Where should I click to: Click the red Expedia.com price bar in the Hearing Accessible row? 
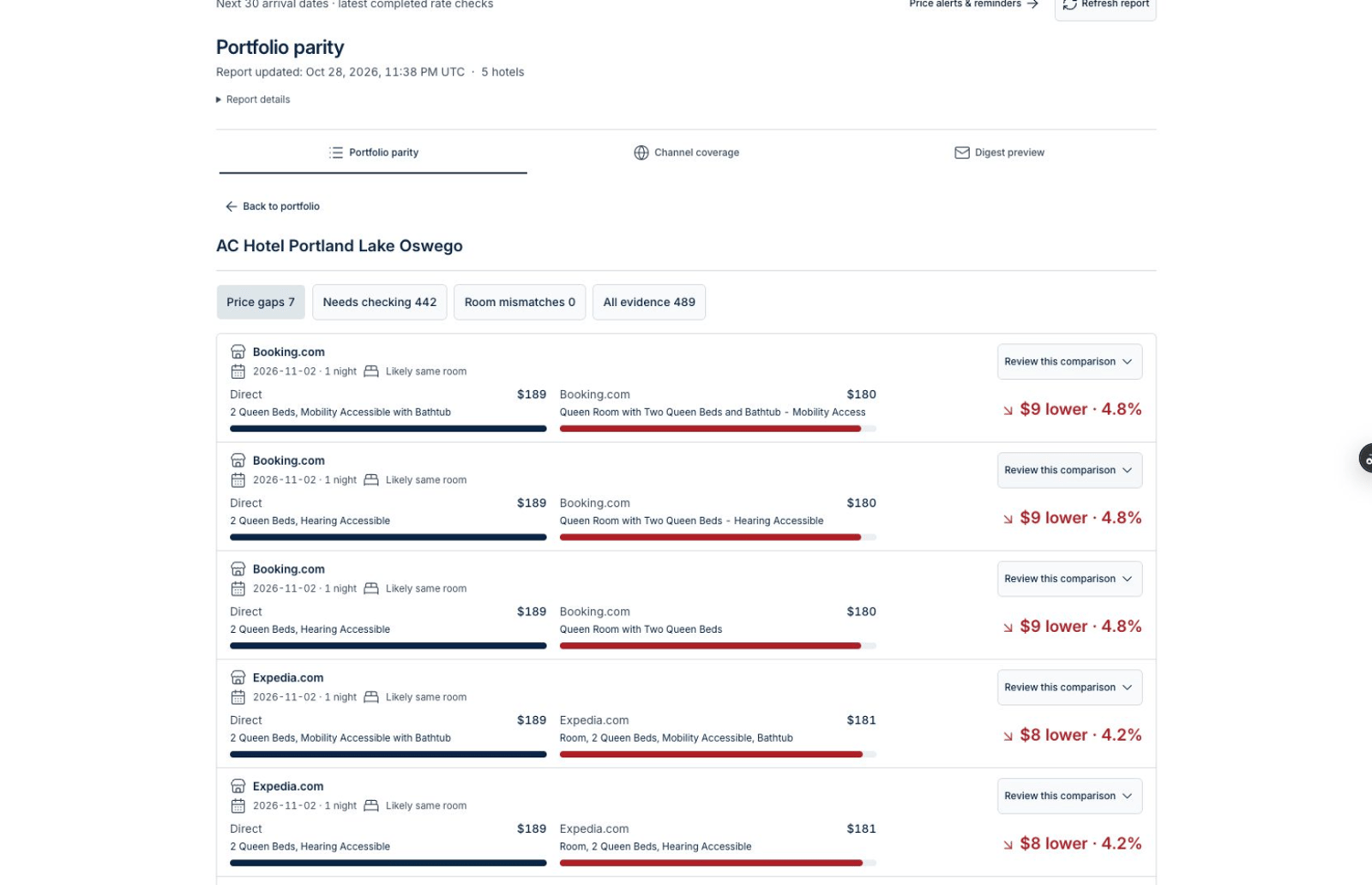(711, 863)
